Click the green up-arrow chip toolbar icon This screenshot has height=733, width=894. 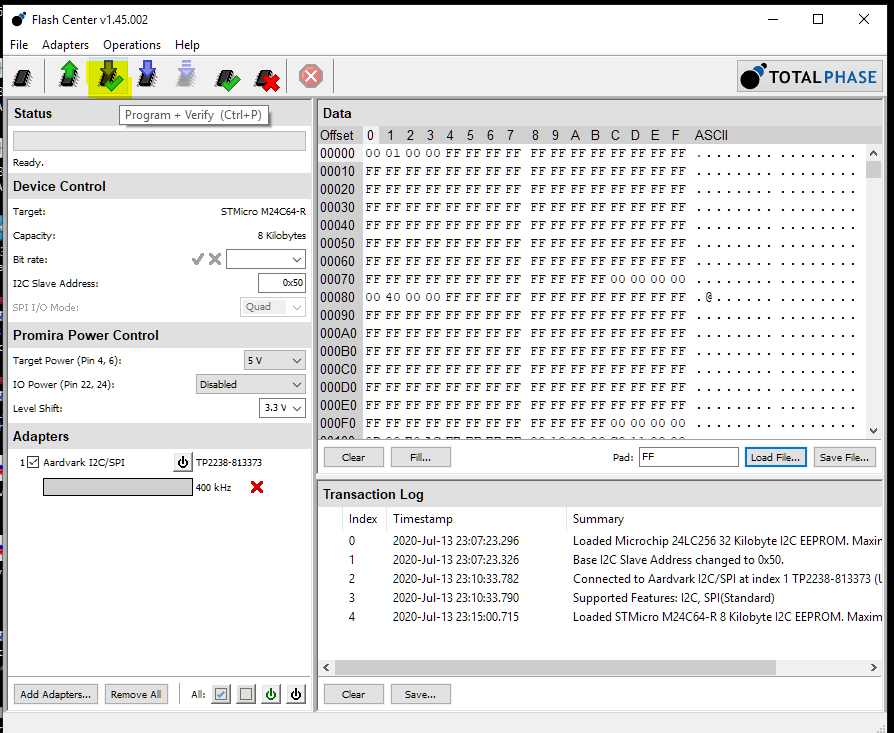[x=69, y=76]
